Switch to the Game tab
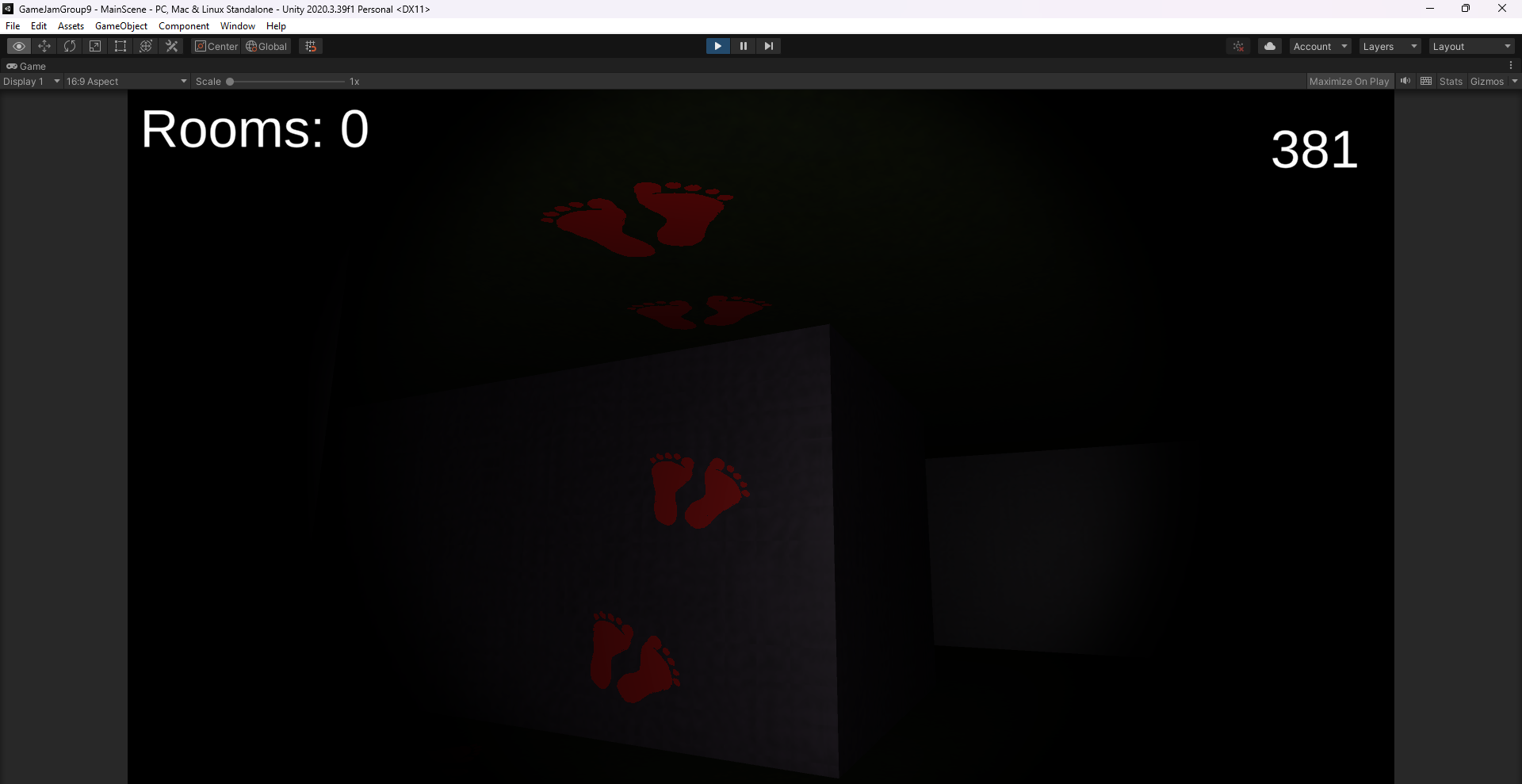 27,66
